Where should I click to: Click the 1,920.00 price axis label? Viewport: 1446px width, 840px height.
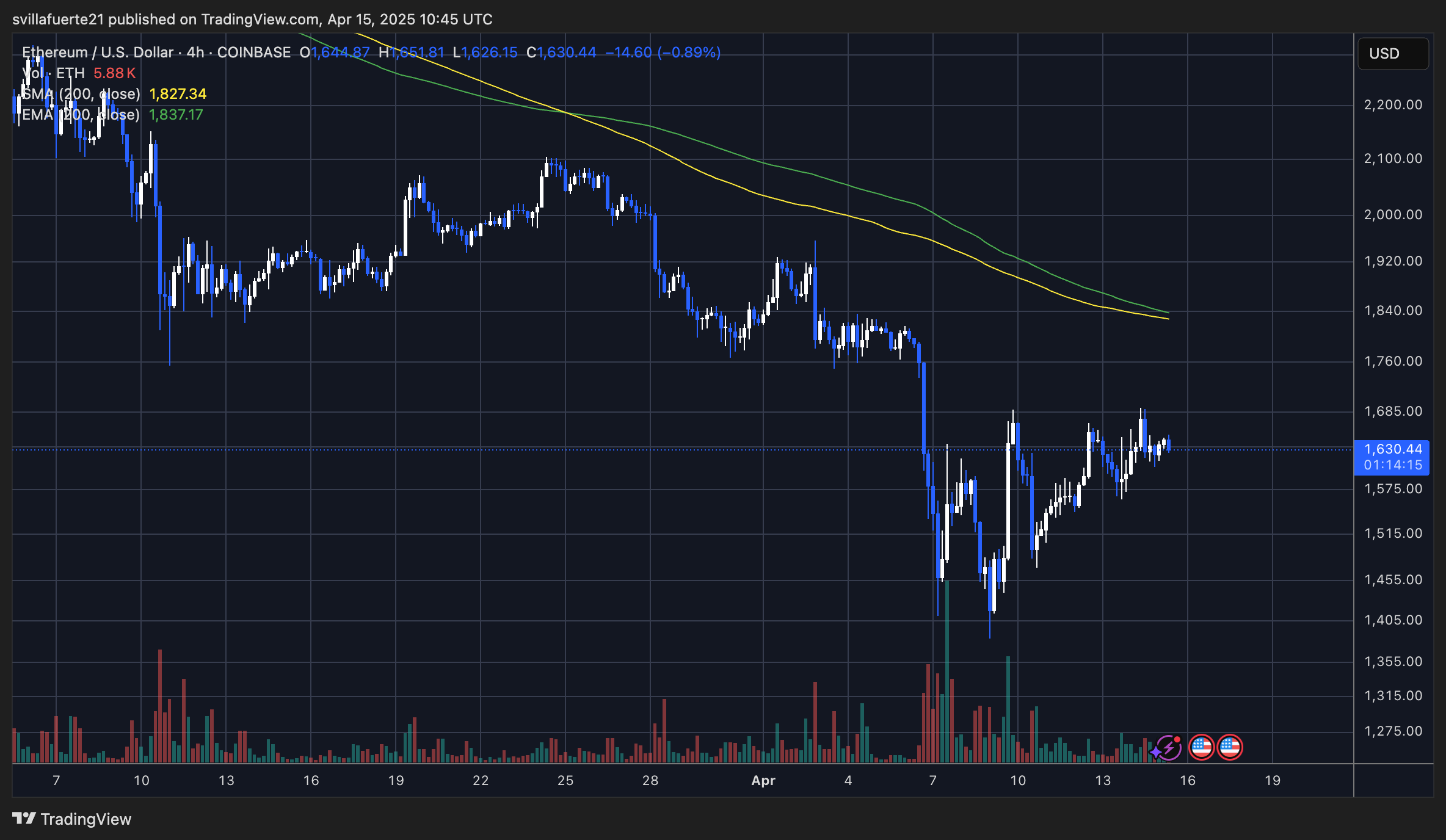(1393, 261)
